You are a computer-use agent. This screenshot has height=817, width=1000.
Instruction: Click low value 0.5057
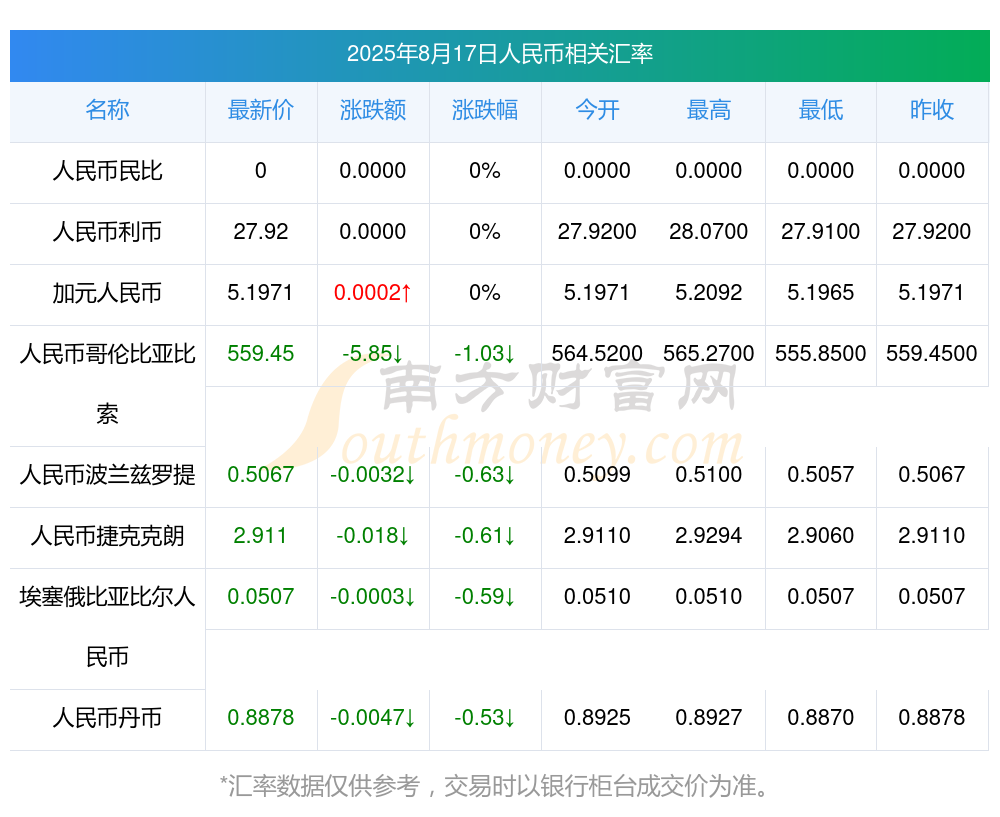821,475
